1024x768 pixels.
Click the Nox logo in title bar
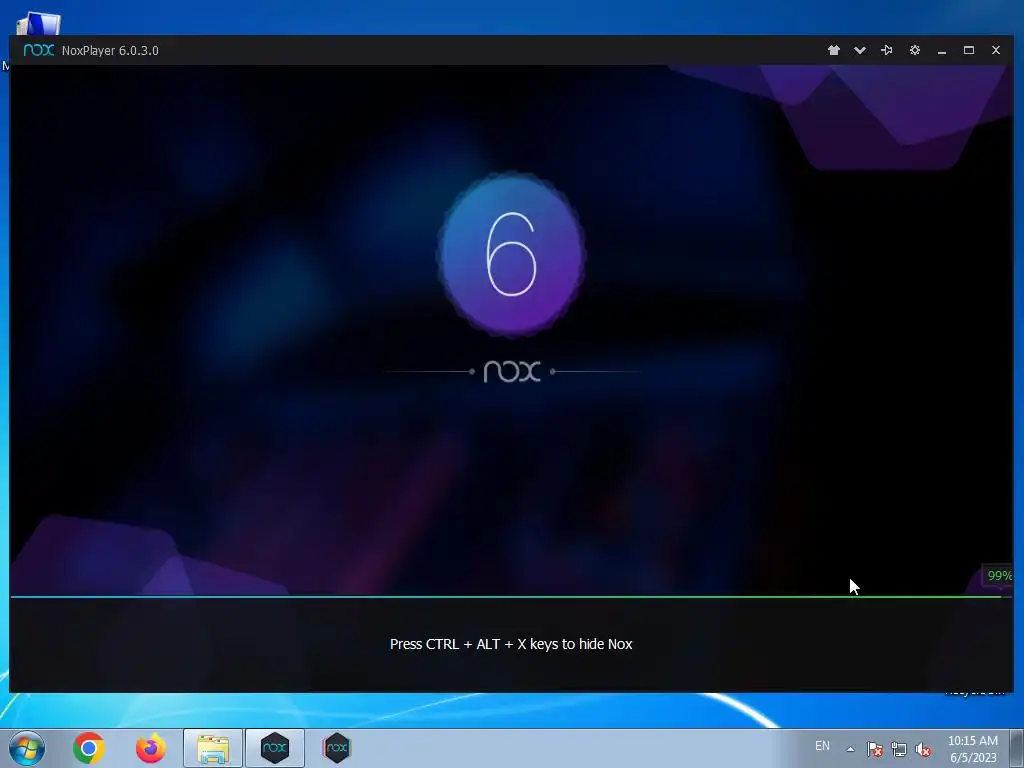(39, 50)
